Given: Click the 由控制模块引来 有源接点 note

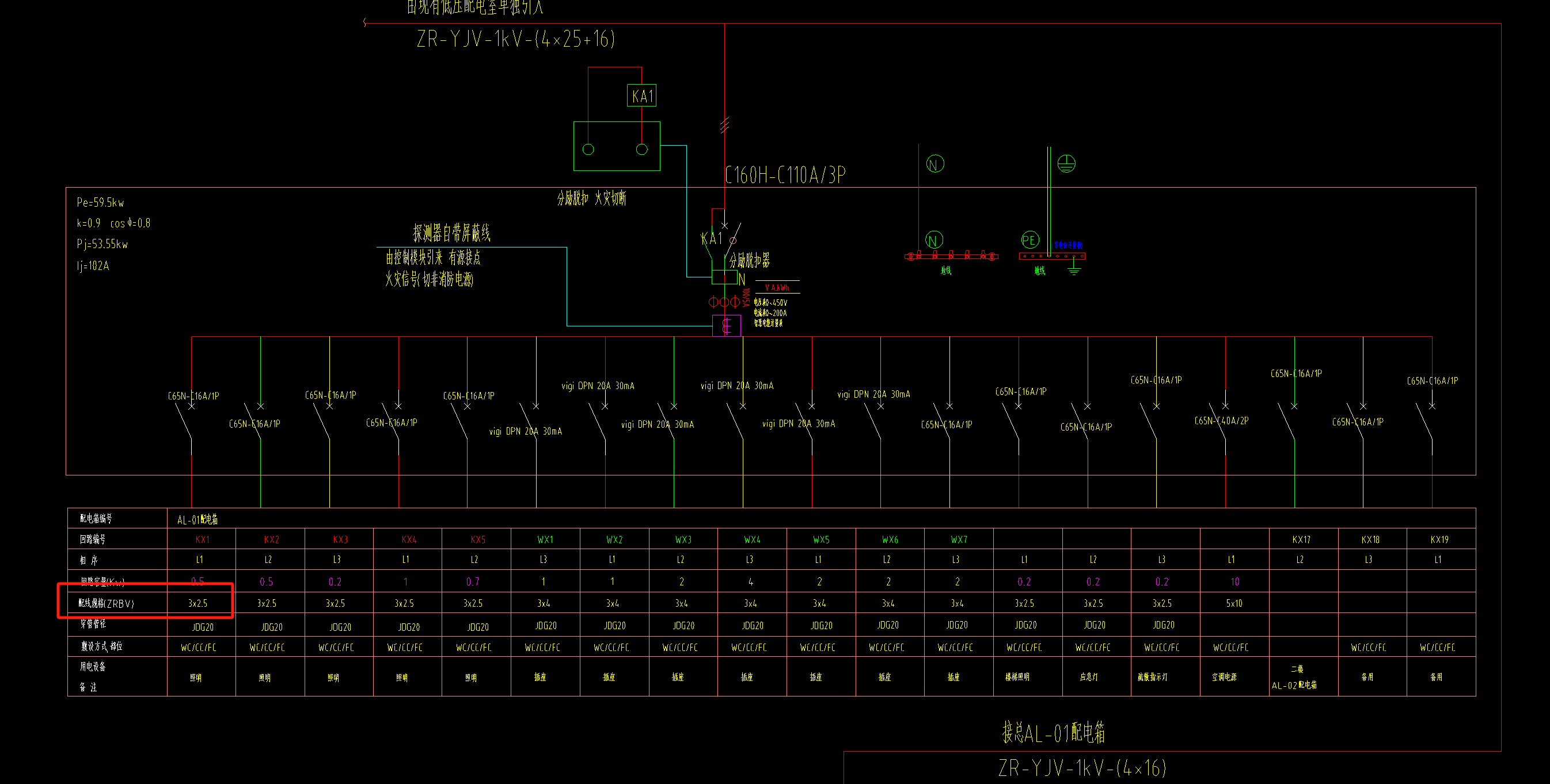Looking at the screenshot, I should pyautogui.click(x=433, y=257).
